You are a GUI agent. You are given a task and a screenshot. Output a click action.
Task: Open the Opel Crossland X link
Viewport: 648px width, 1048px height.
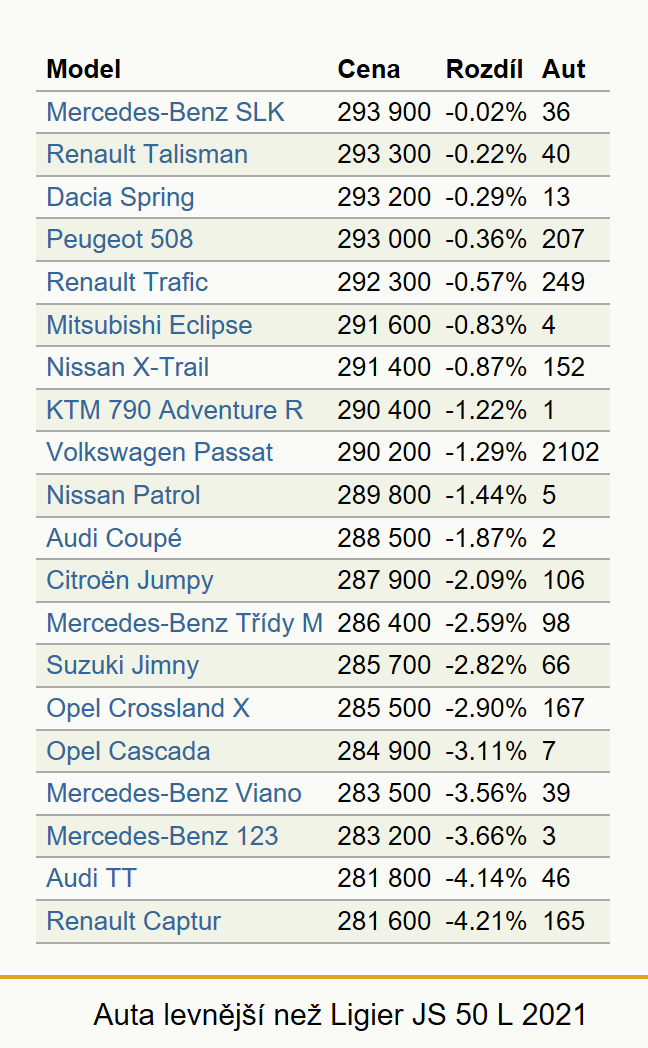(x=148, y=708)
